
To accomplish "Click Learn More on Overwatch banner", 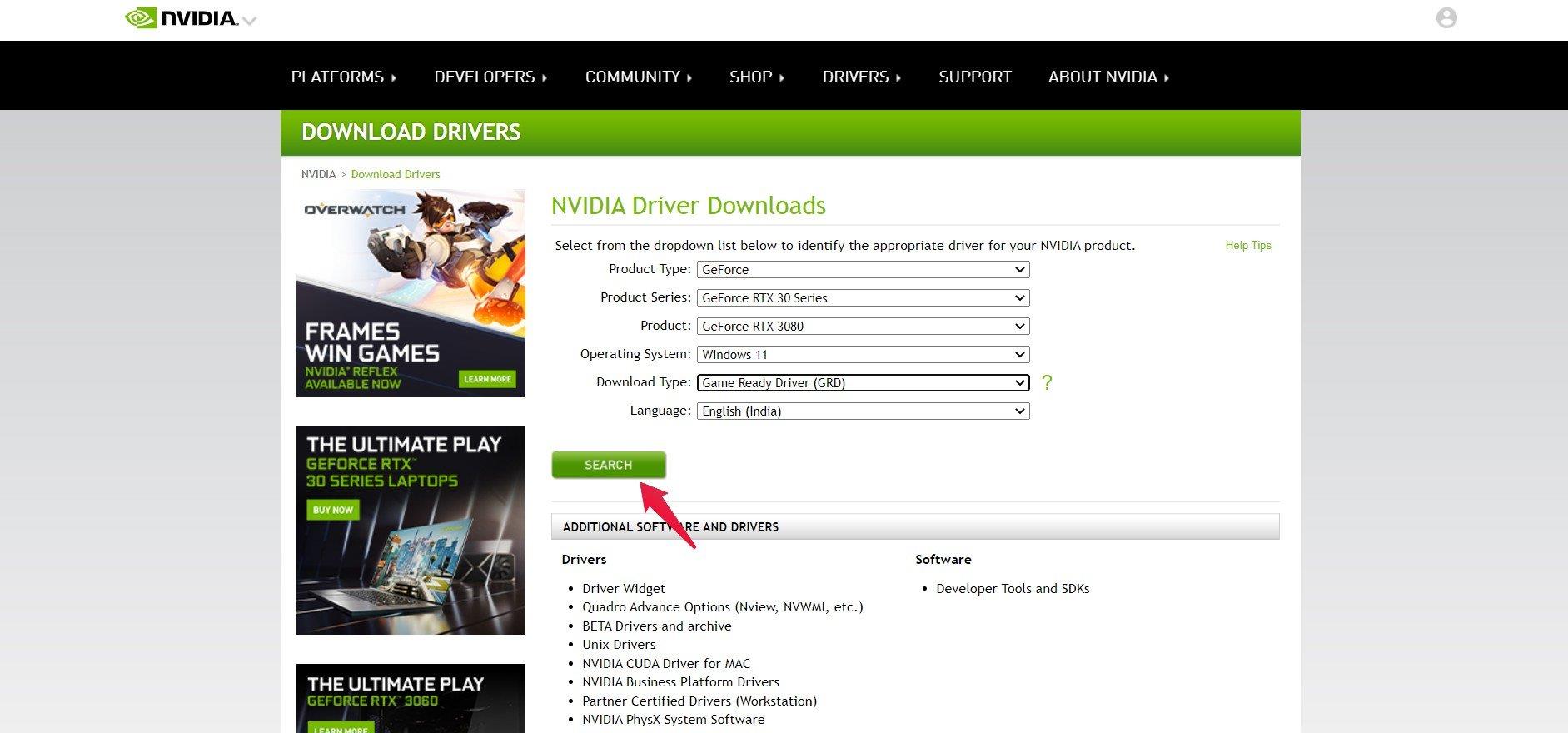I will point(488,379).
